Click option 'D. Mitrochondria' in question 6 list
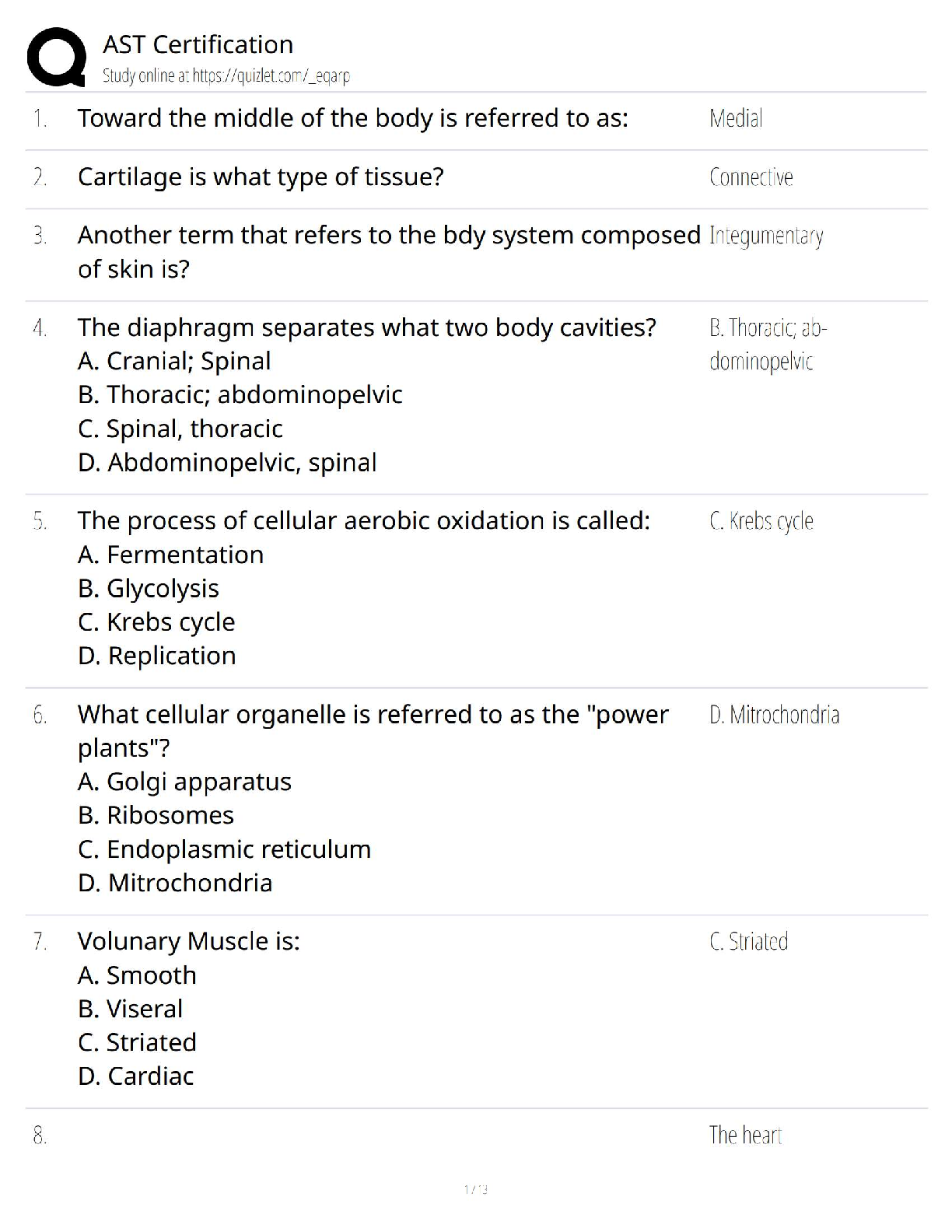Screen dimensions: 952x1232 click(x=175, y=883)
